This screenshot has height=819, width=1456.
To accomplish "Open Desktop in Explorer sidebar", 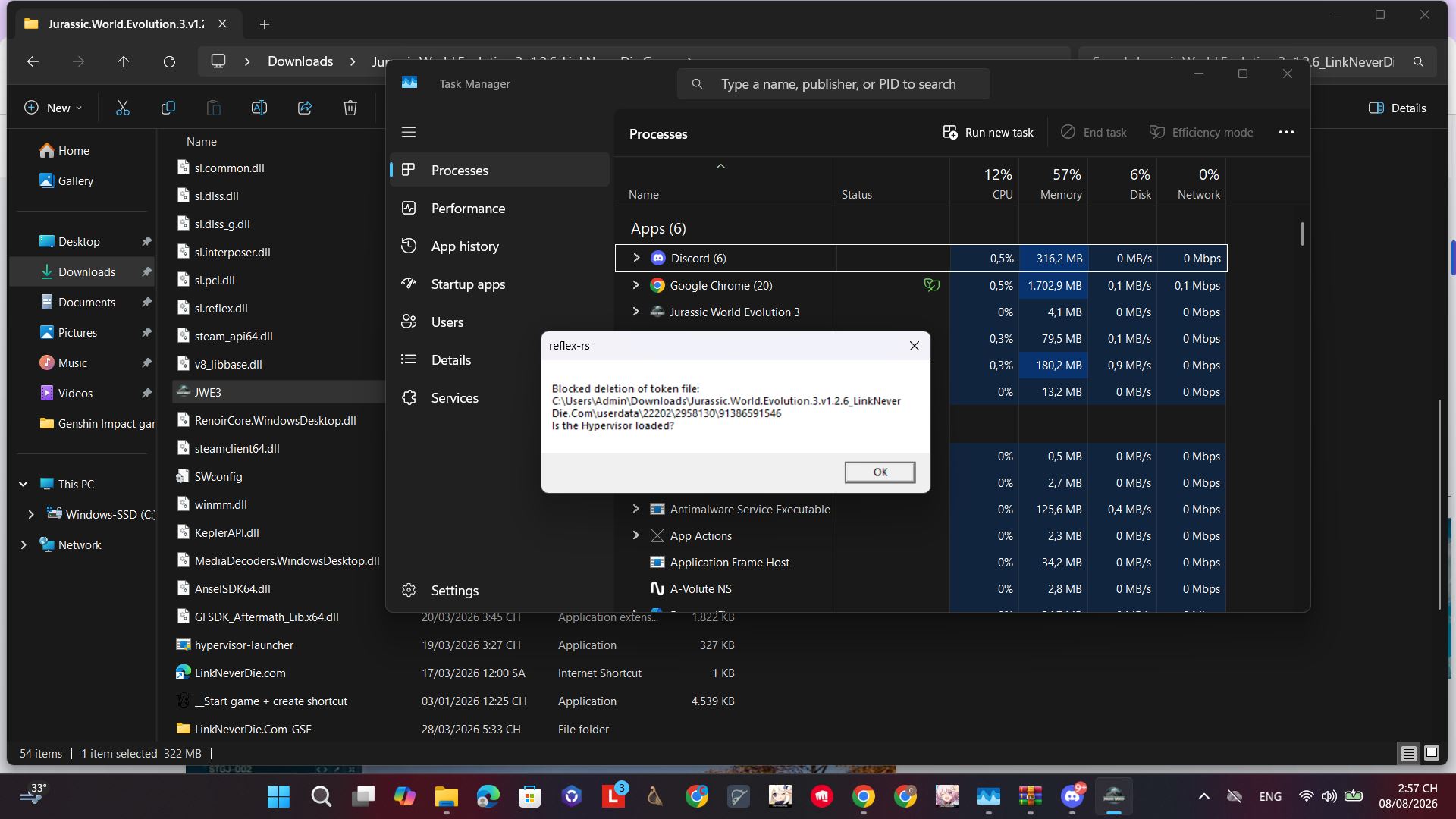I will point(82,242).
